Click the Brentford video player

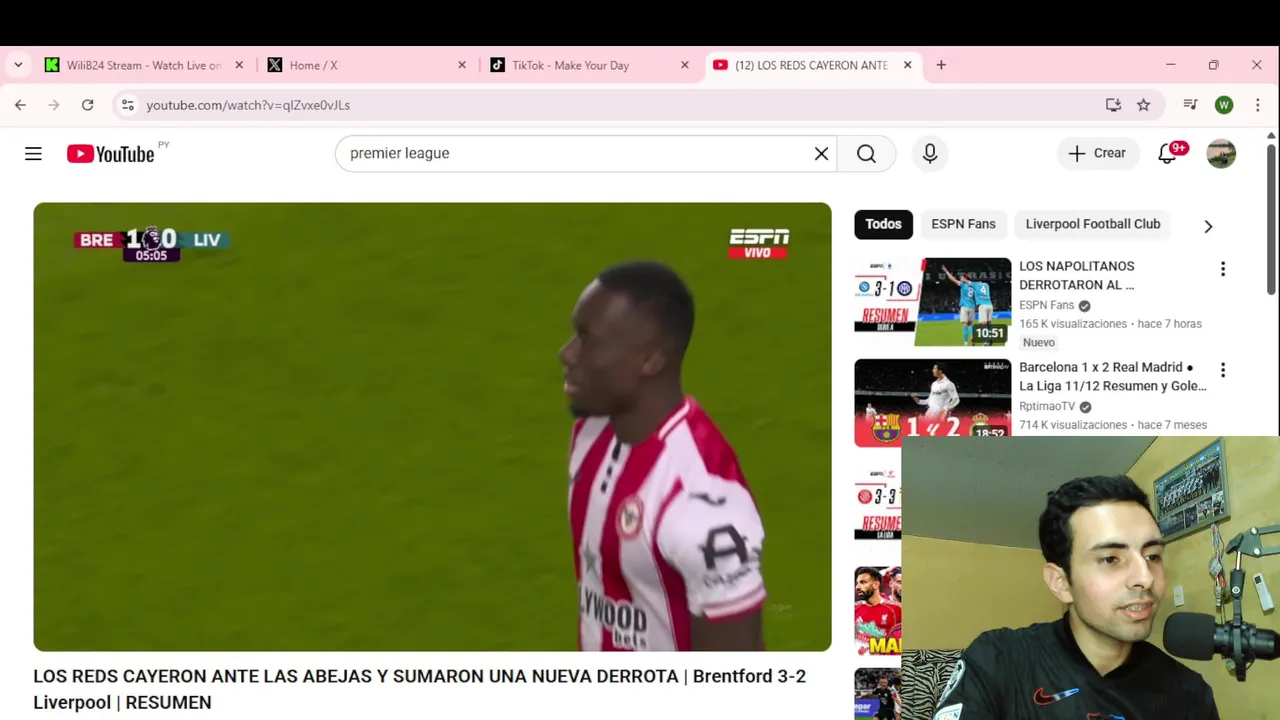click(x=432, y=427)
